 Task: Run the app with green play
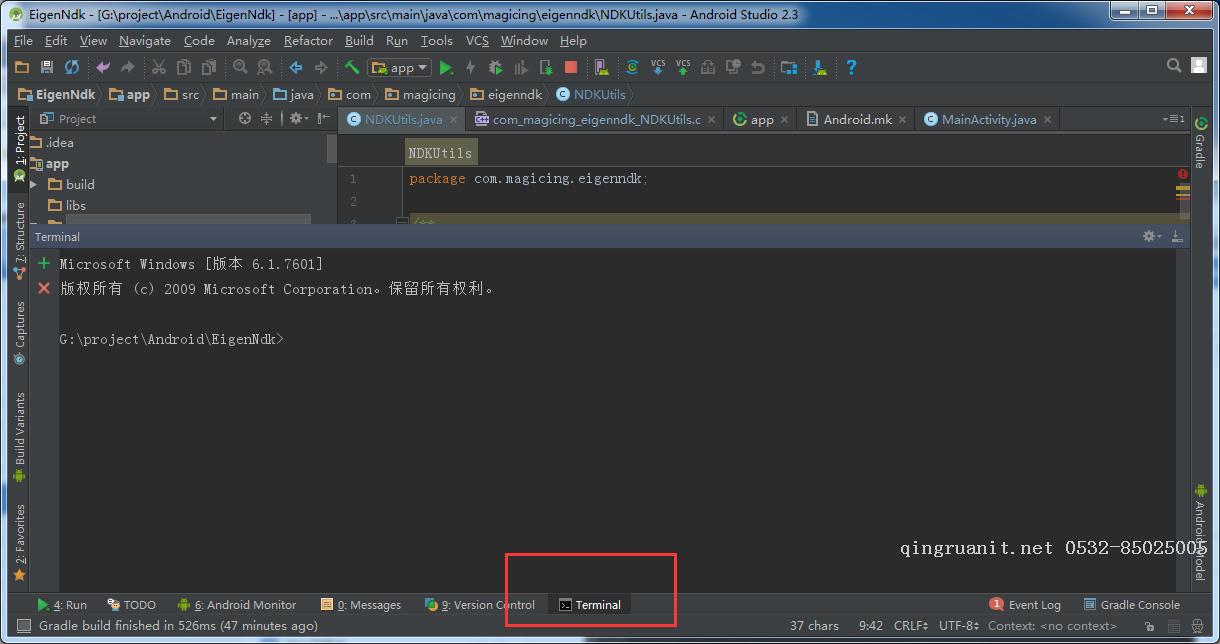point(446,67)
